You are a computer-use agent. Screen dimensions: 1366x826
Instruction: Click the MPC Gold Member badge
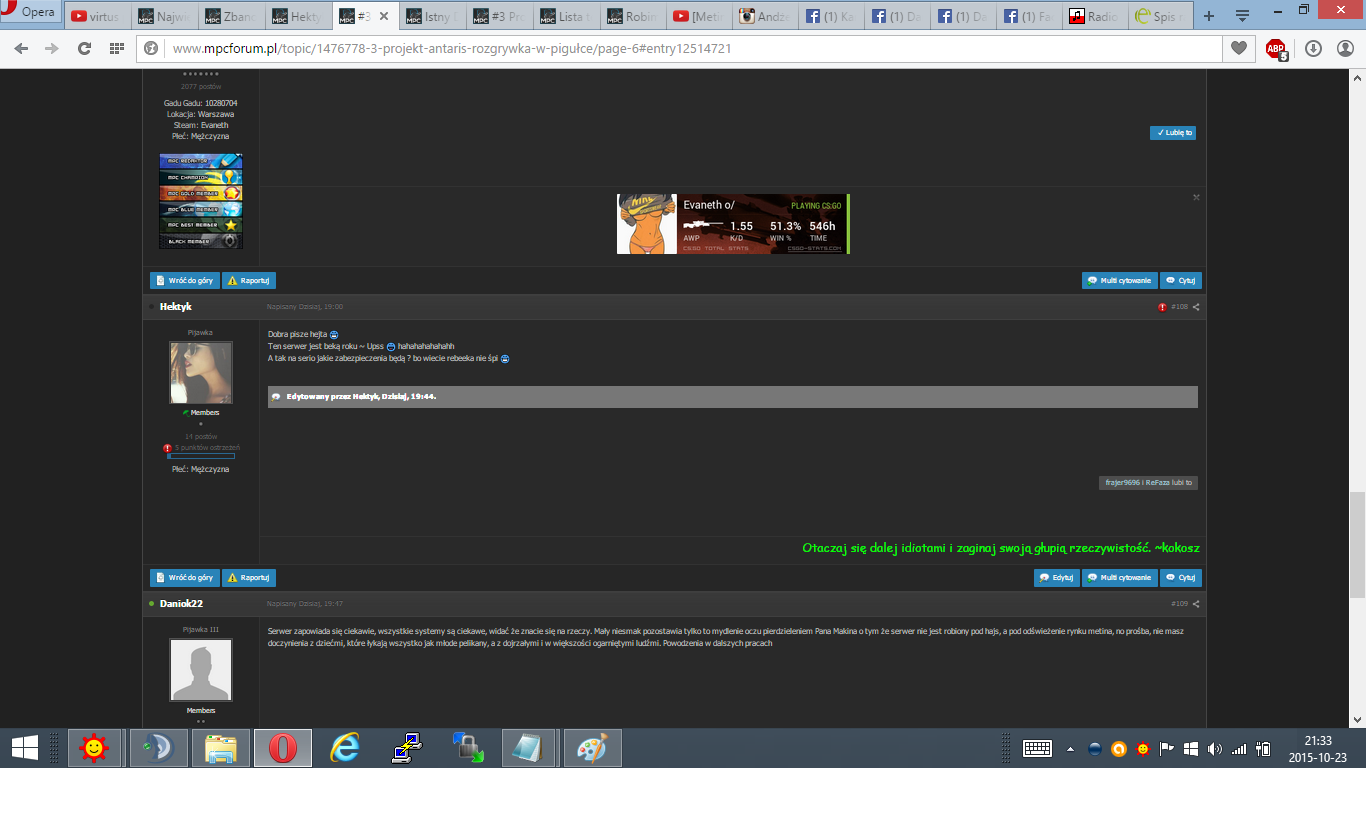point(201,193)
